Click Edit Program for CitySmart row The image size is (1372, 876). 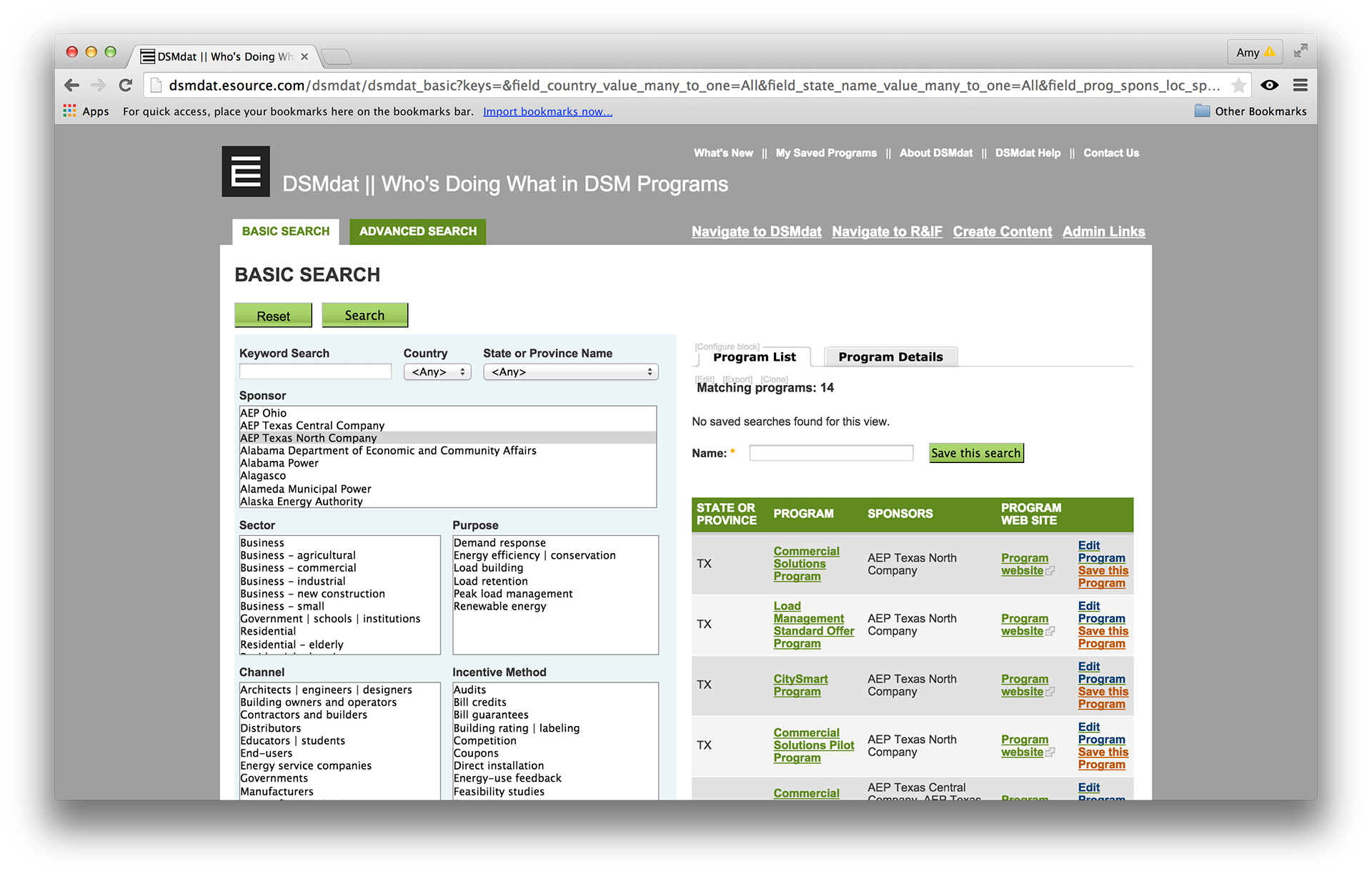[x=1101, y=673]
